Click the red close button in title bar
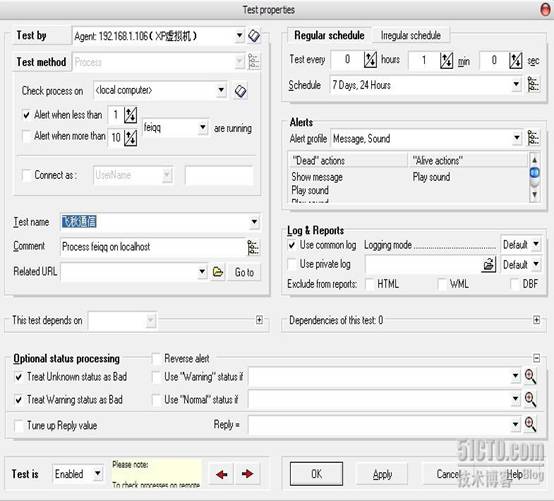Viewport: 554px width, 501px height. 546,10
